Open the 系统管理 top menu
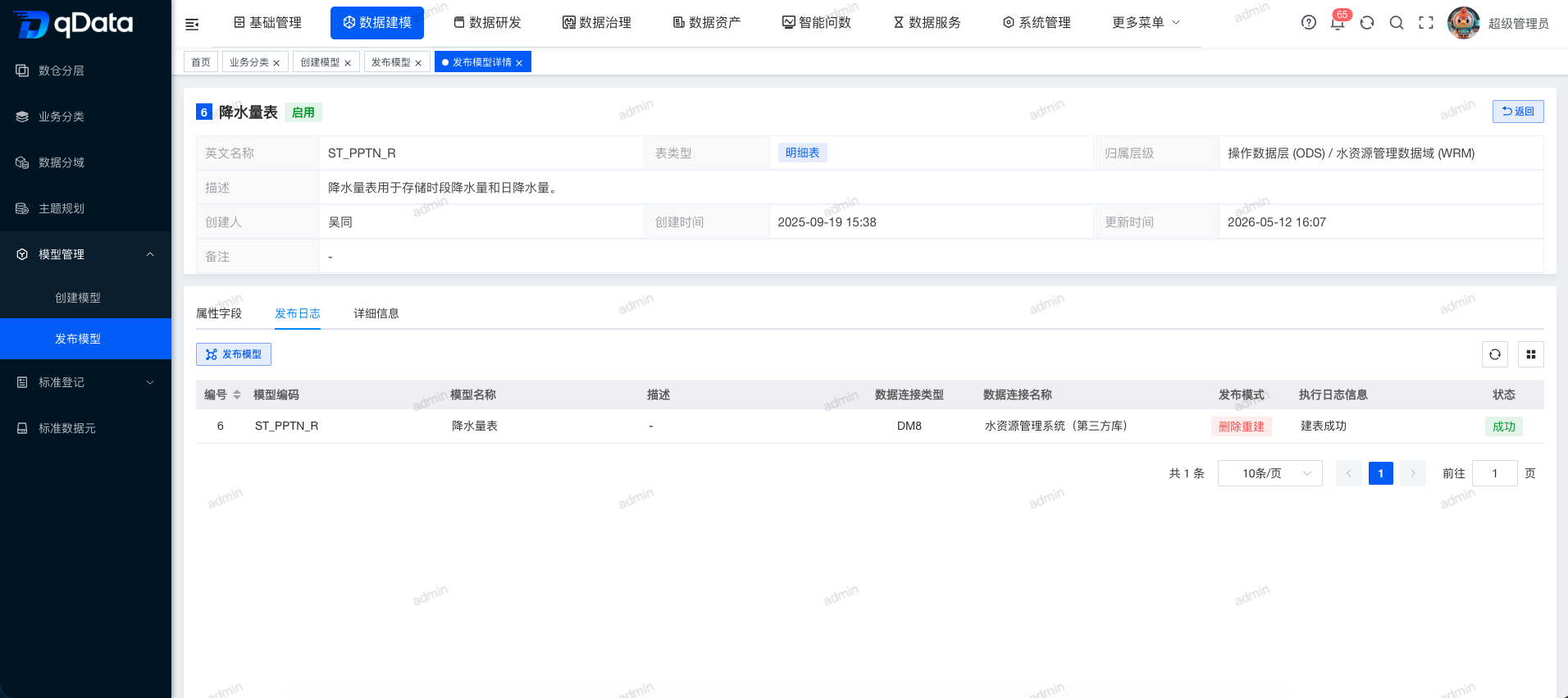The image size is (1568, 698). click(x=1037, y=23)
